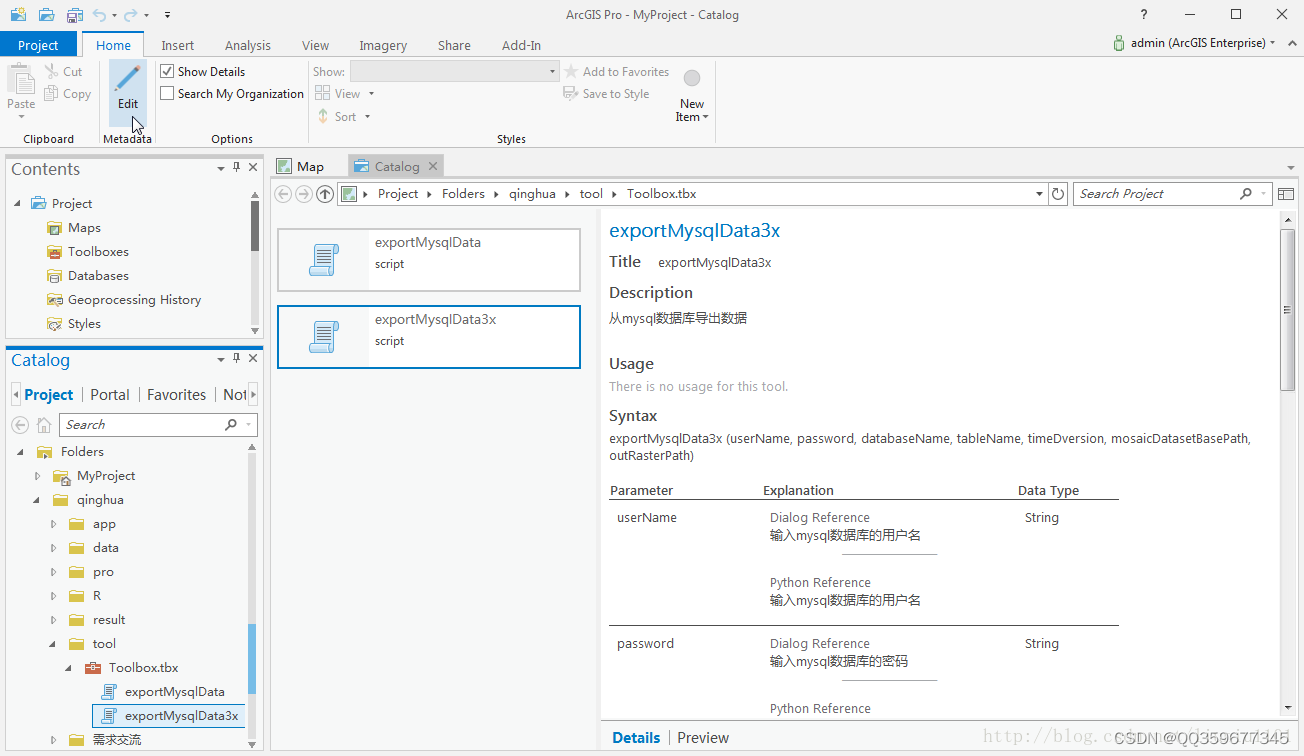Image resolution: width=1304 pixels, height=756 pixels.
Task: Expand the app folder node
Action: tap(54, 524)
